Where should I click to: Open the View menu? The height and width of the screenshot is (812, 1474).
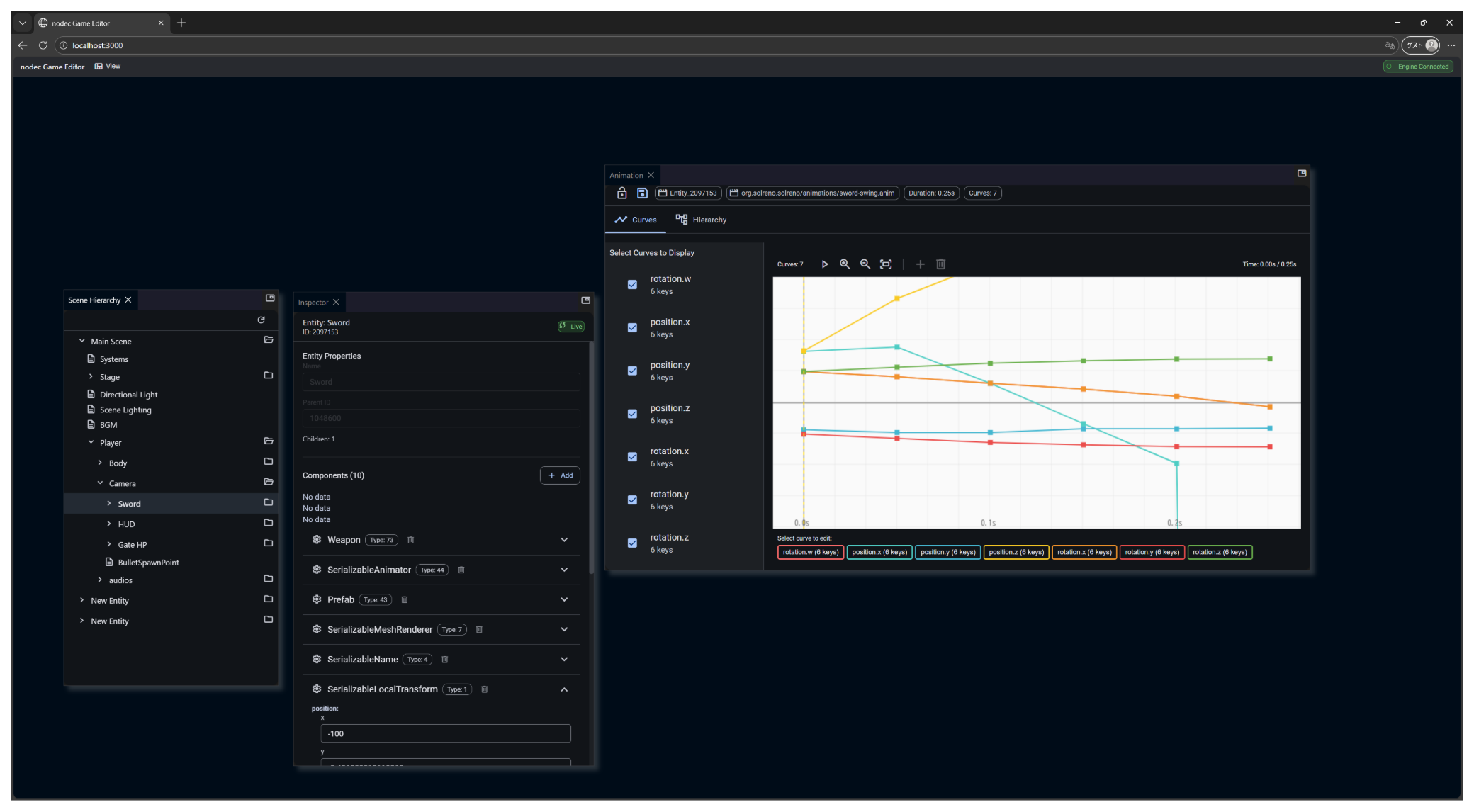coord(108,67)
